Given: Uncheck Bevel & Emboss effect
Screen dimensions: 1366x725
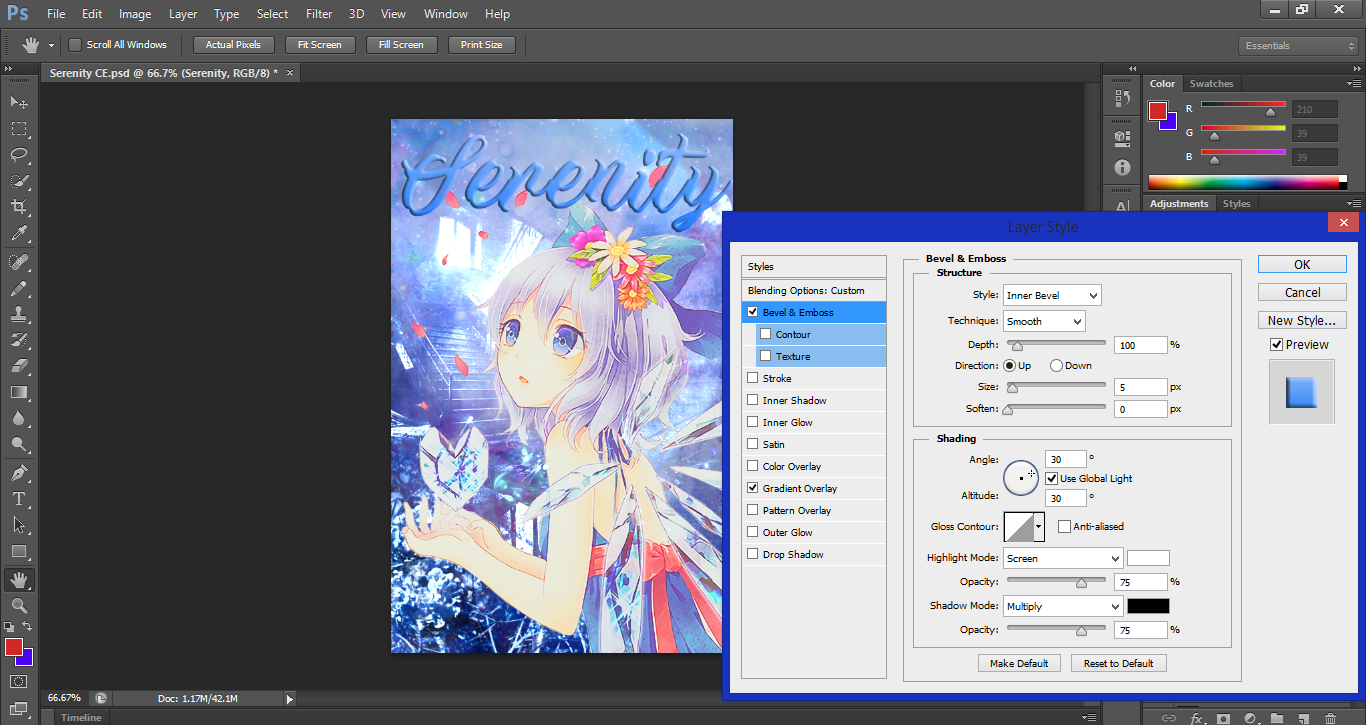Looking at the screenshot, I should click(x=753, y=312).
